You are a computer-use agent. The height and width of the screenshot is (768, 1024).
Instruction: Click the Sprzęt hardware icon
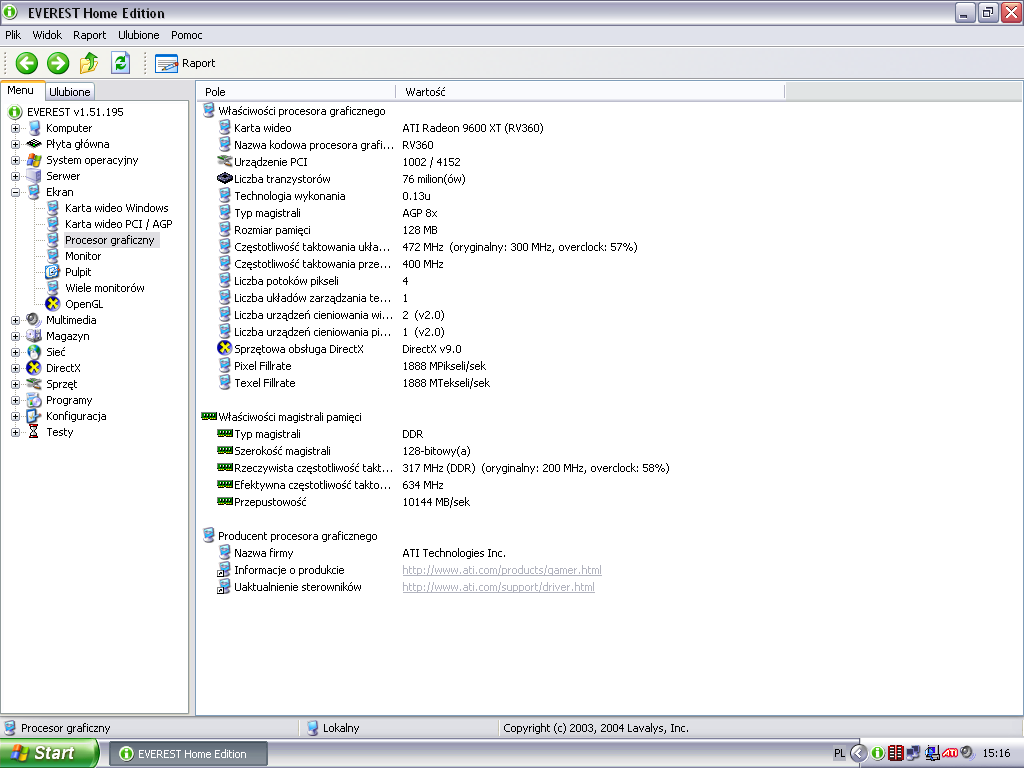(x=34, y=384)
